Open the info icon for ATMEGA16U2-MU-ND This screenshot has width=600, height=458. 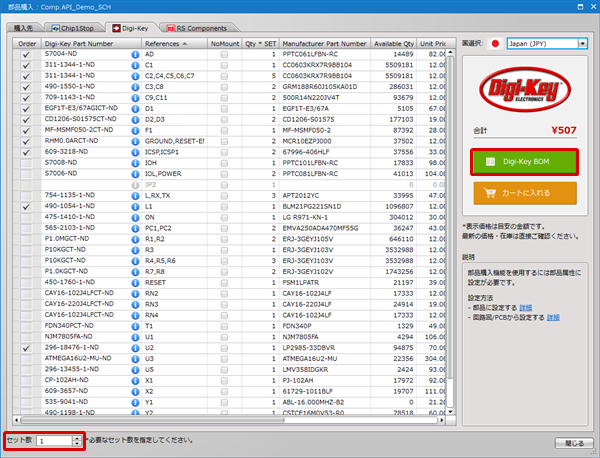(135, 359)
